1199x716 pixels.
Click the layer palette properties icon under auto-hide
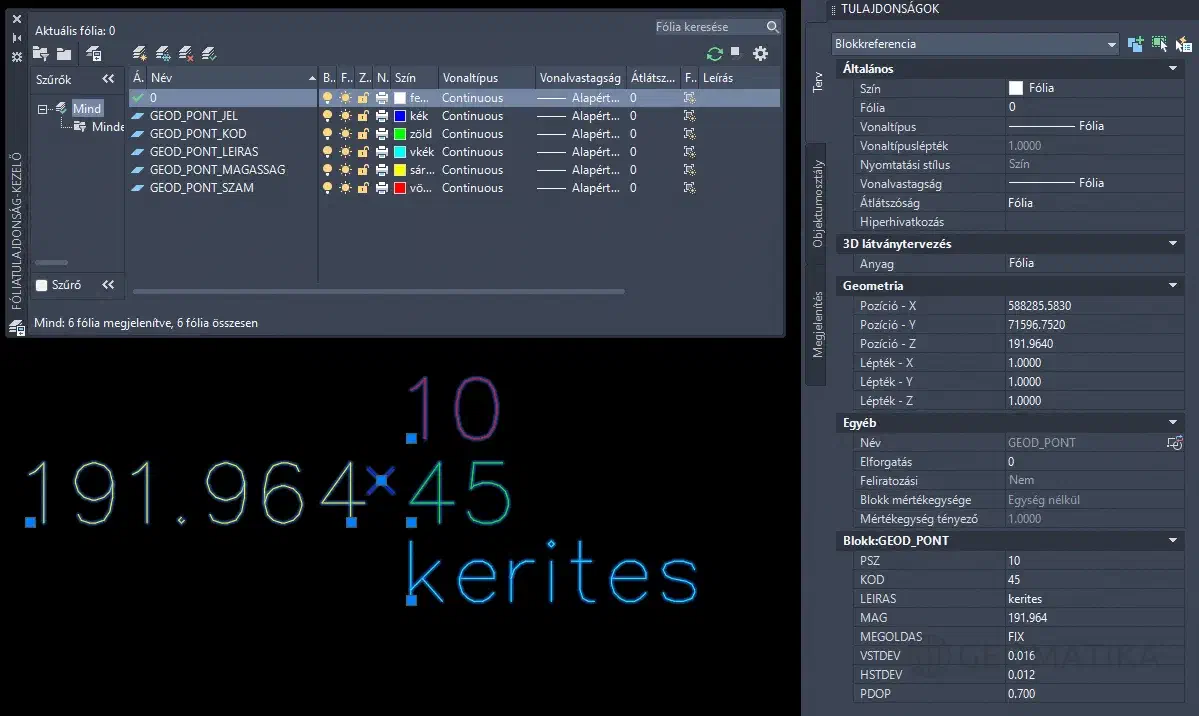(17, 57)
